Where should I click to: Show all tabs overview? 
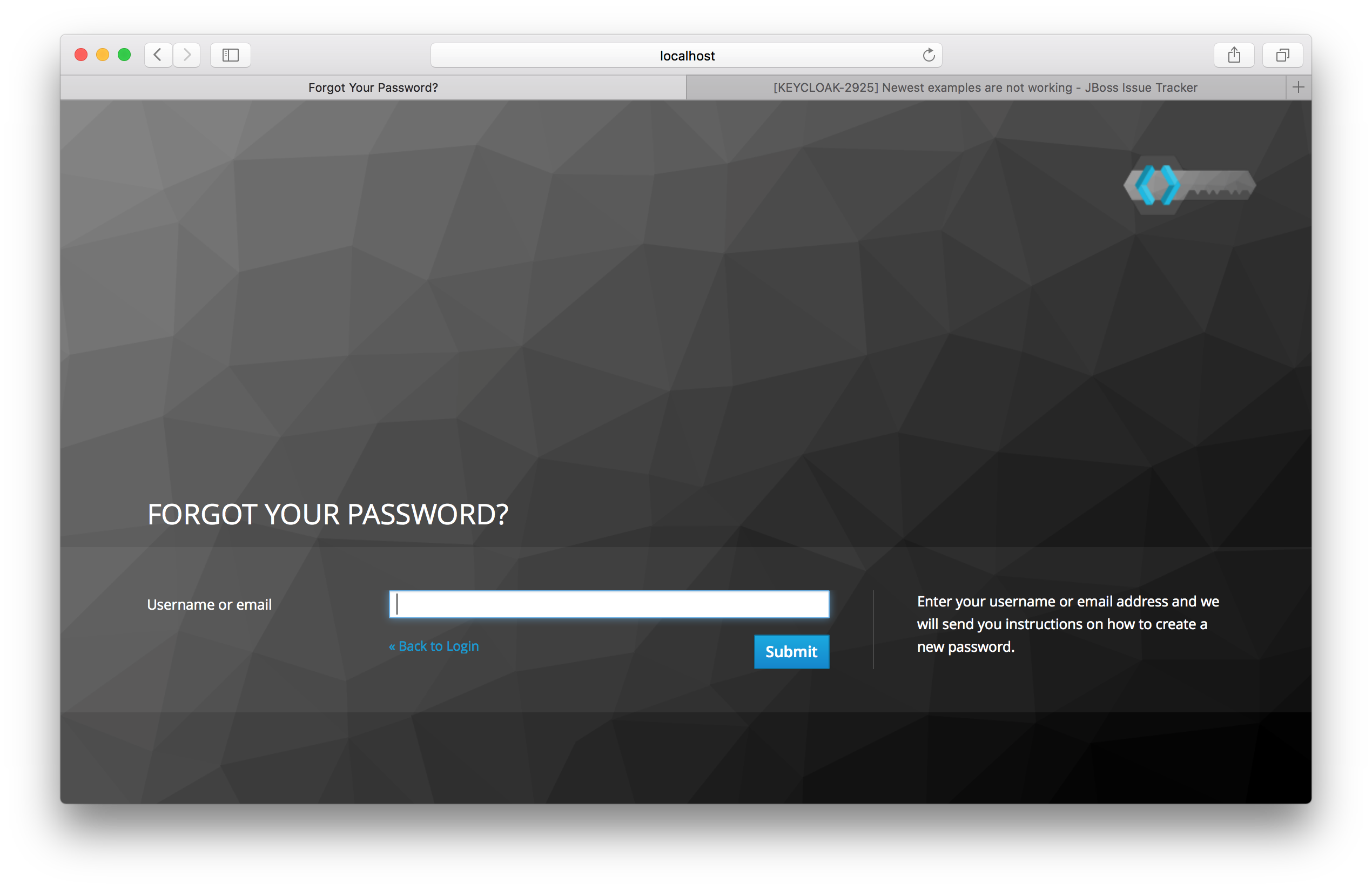point(1282,55)
